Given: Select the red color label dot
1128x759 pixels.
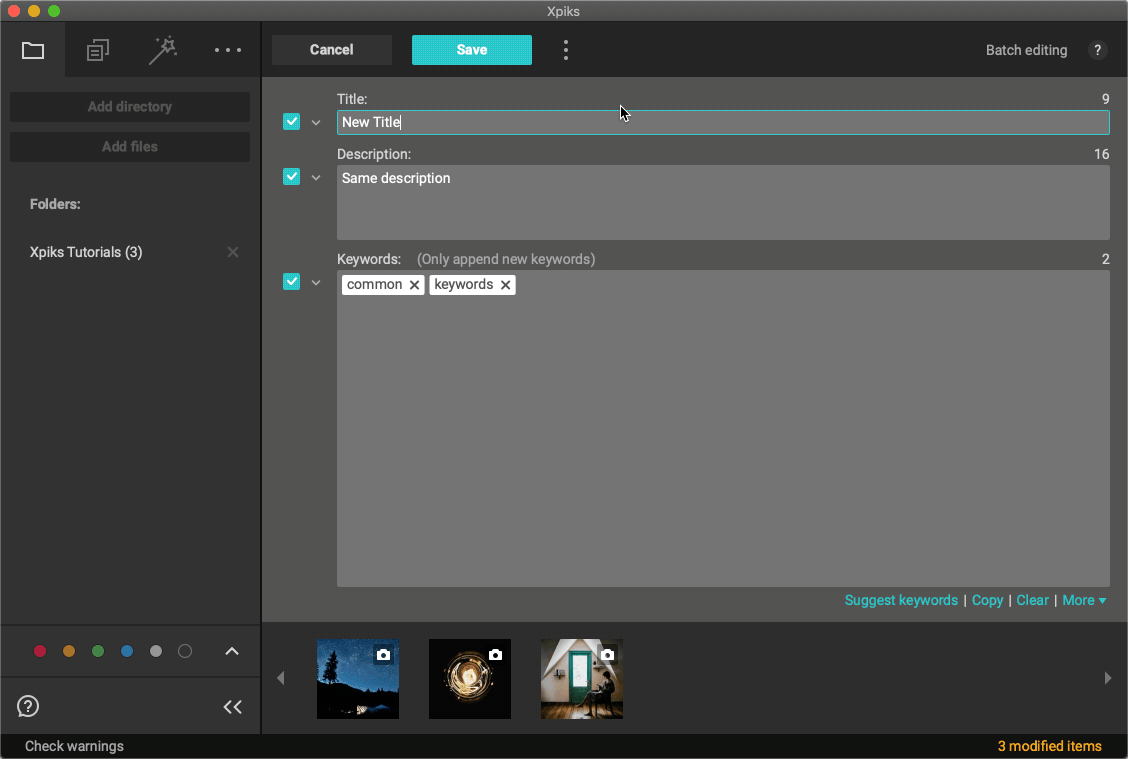Looking at the screenshot, I should 40,651.
